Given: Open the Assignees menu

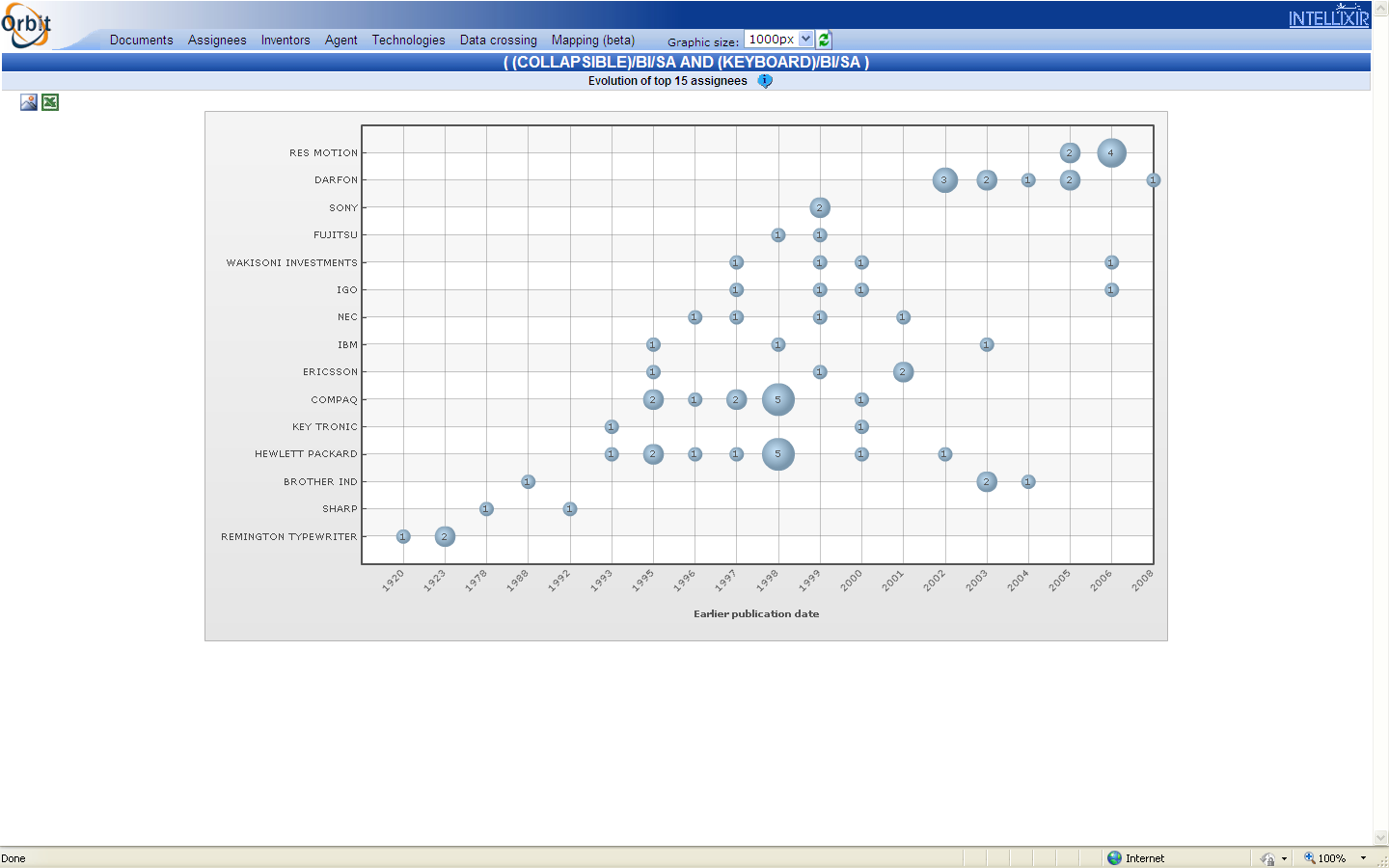Looking at the screenshot, I should [217, 41].
